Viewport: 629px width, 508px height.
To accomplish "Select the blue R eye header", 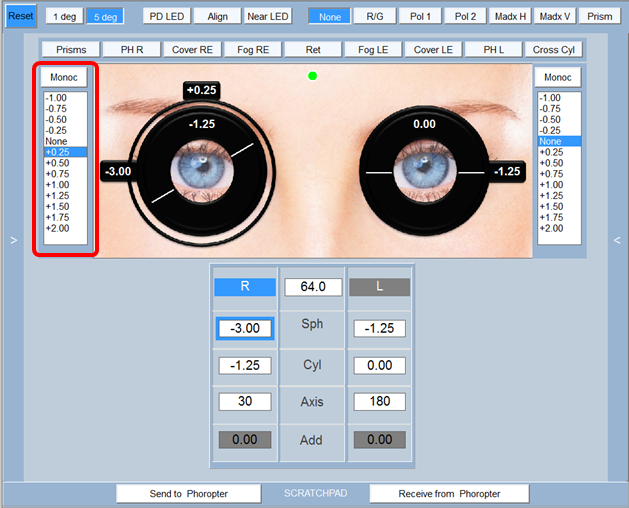I will pyautogui.click(x=245, y=287).
